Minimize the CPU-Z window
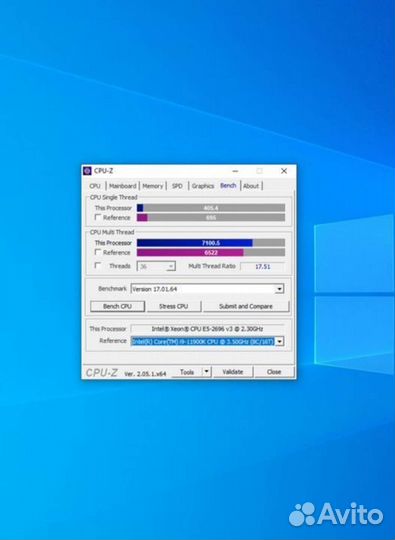This screenshot has width=395, height=540. pyautogui.click(x=235, y=171)
